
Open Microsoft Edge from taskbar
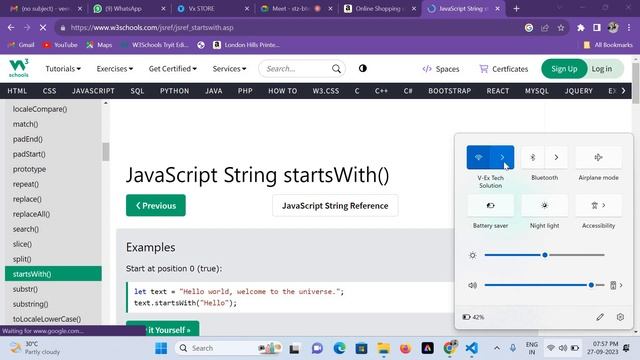tap(339, 348)
